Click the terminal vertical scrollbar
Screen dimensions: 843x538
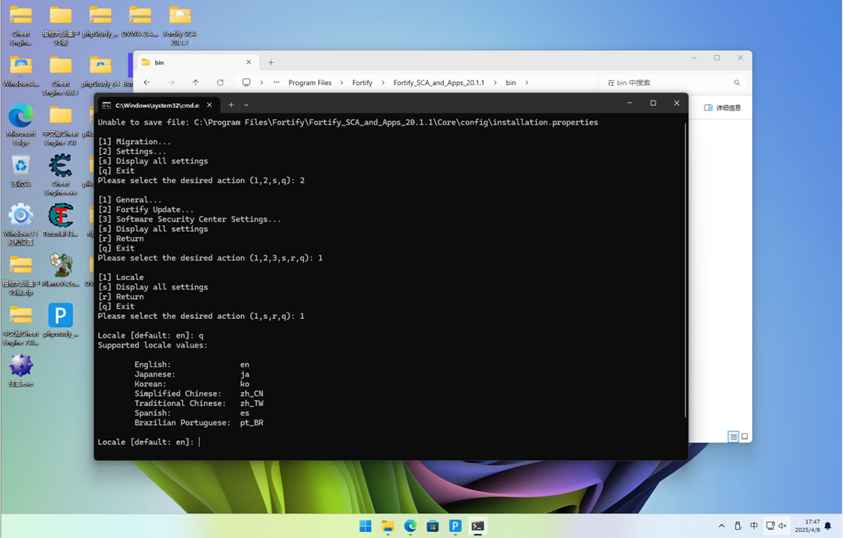(x=685, y=270)
